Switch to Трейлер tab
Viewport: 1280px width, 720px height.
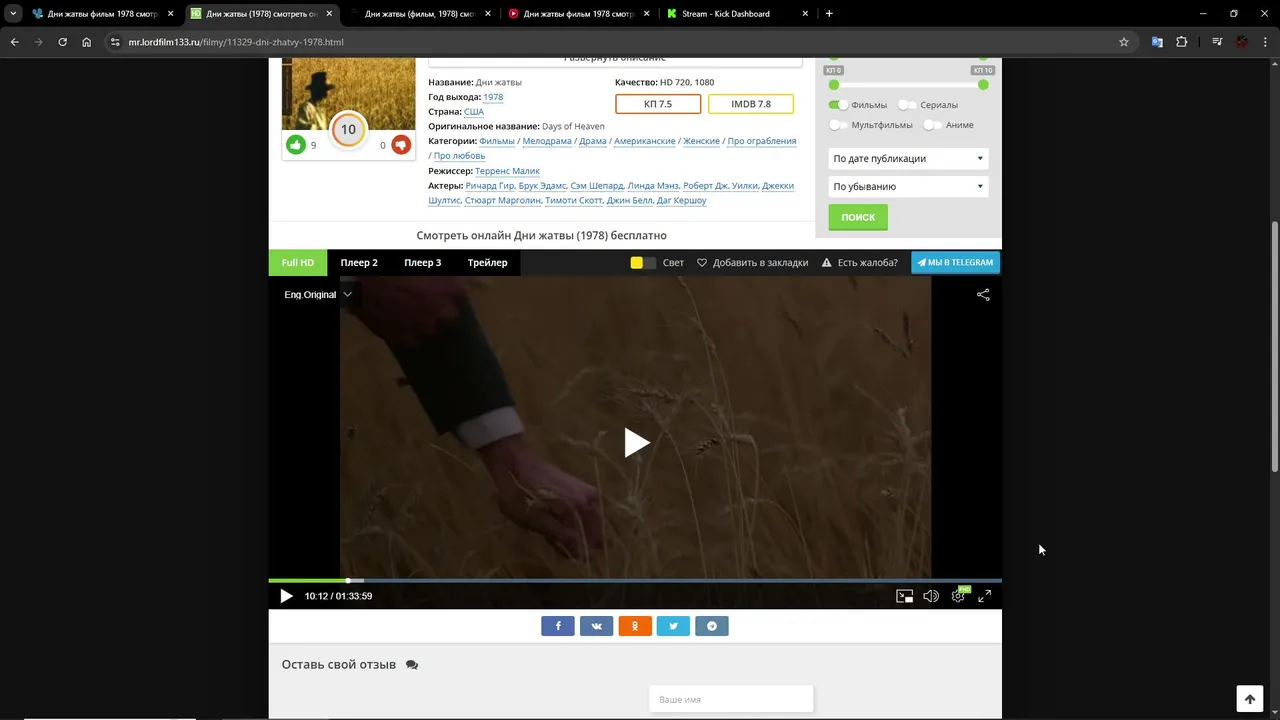click(x=487, y=263)
